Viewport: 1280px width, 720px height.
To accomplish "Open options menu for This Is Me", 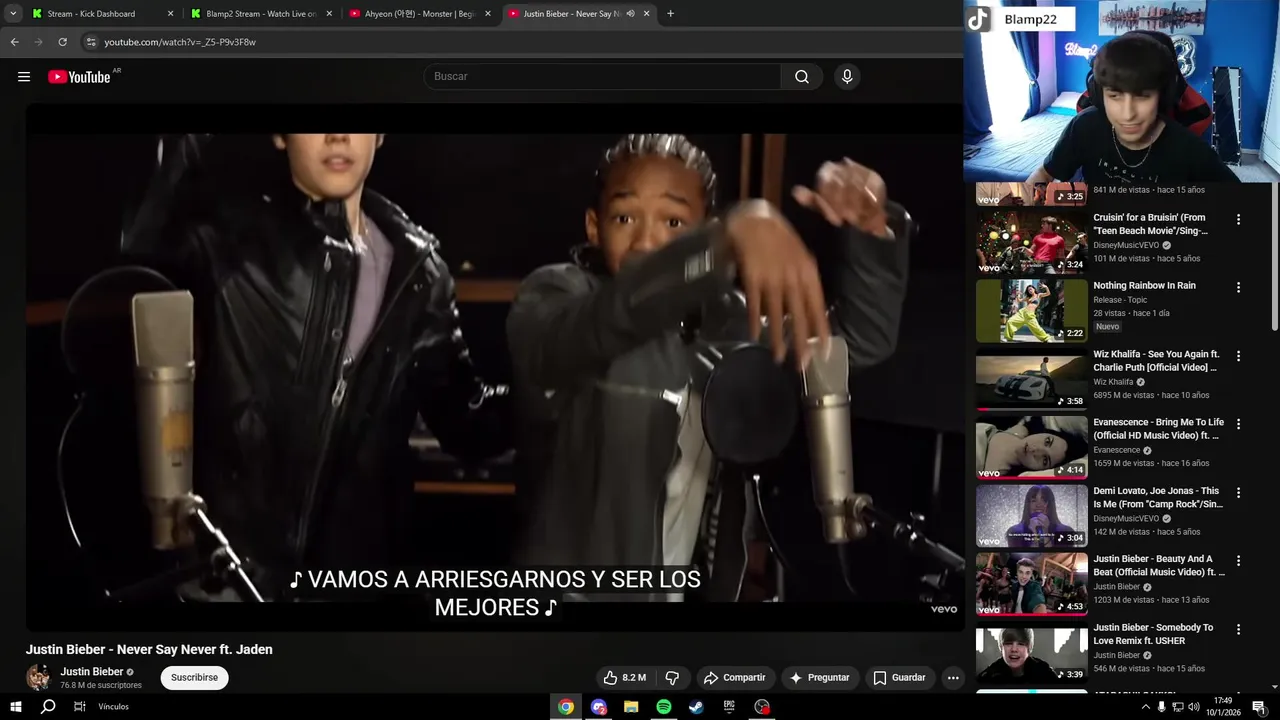I will (x=1238, y=493).
